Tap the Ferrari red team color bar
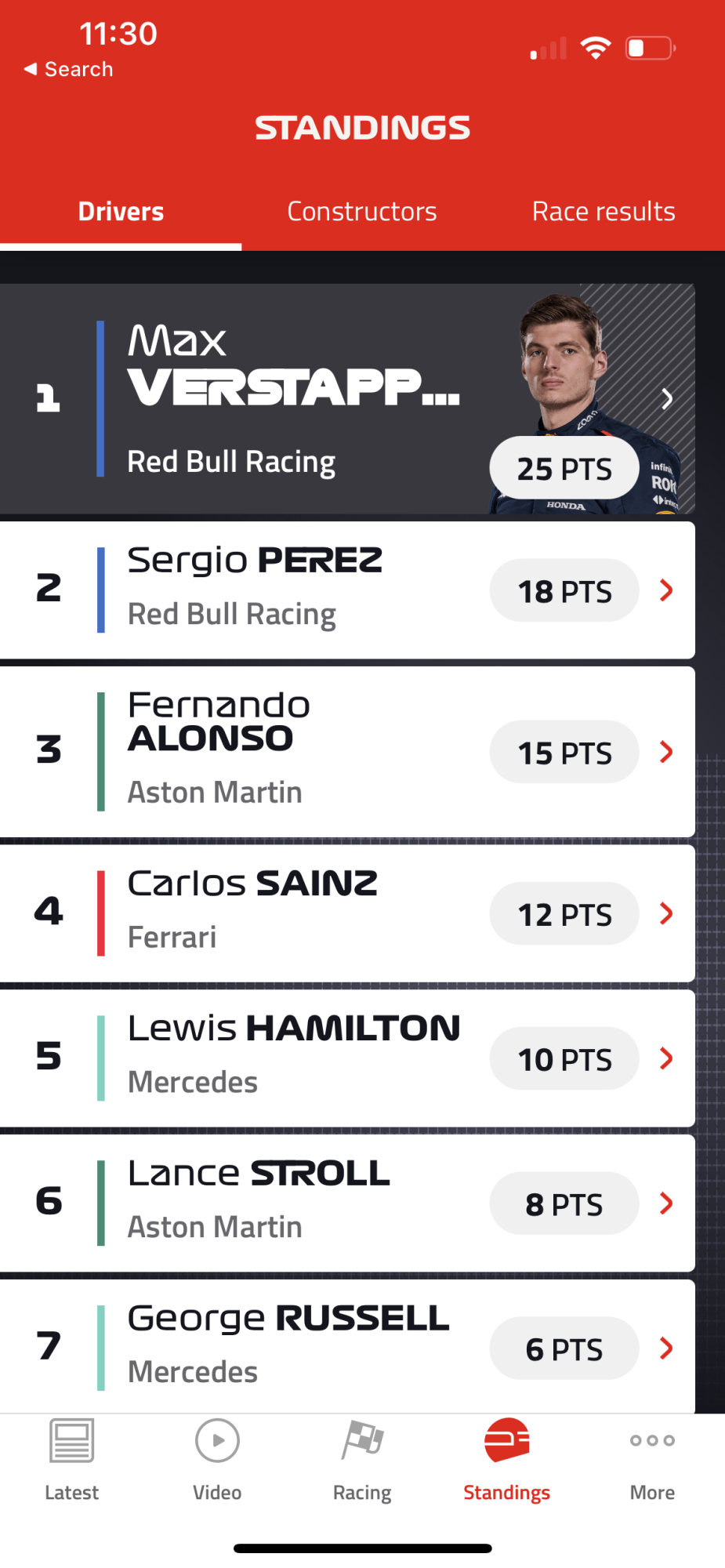This screenshot has height=1568, width=725. [100, 913]
